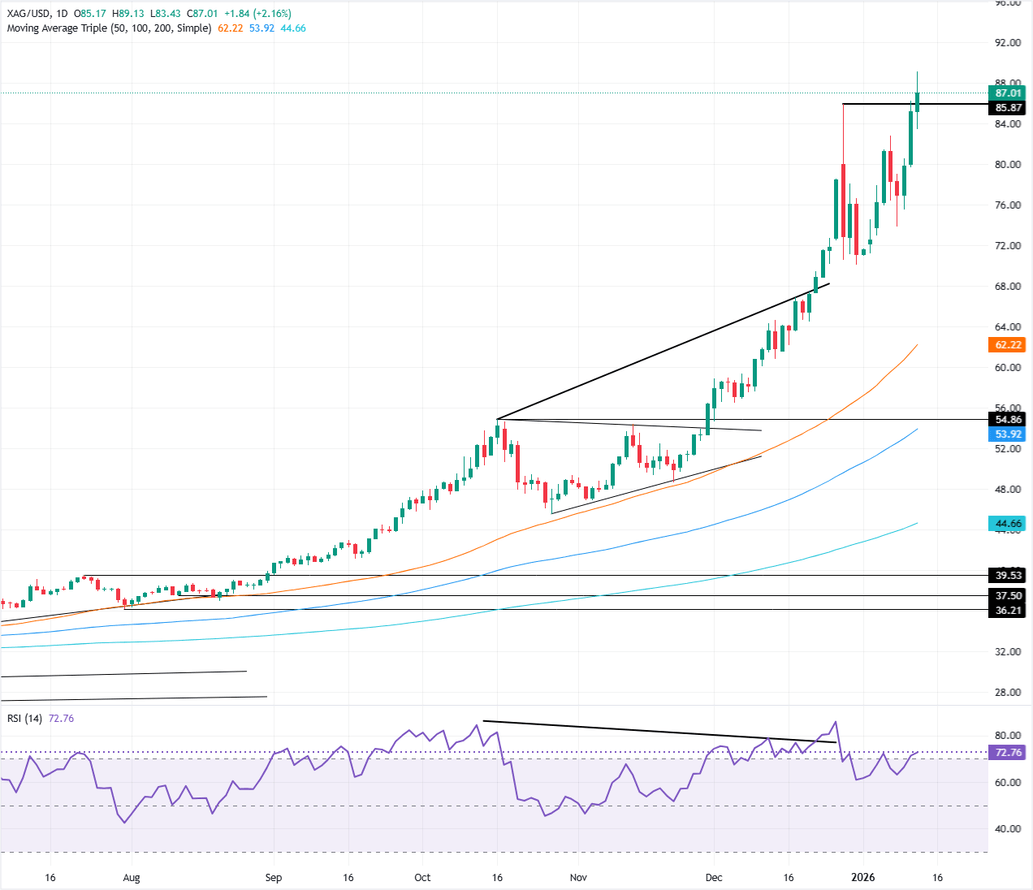This screenshot has height=890, width=1033.
Task: Click the RSI value 72.76 in the legend
Action: pos(61,716)
